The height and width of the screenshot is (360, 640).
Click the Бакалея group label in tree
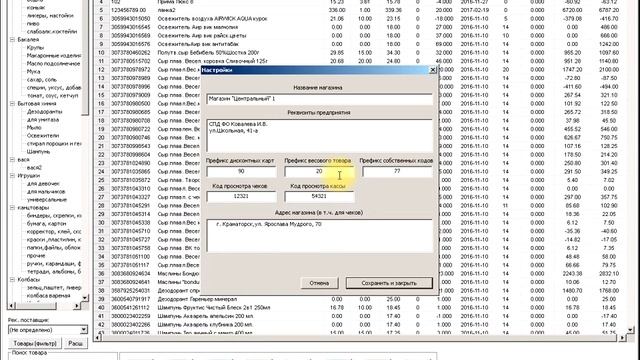pos(28,40)
